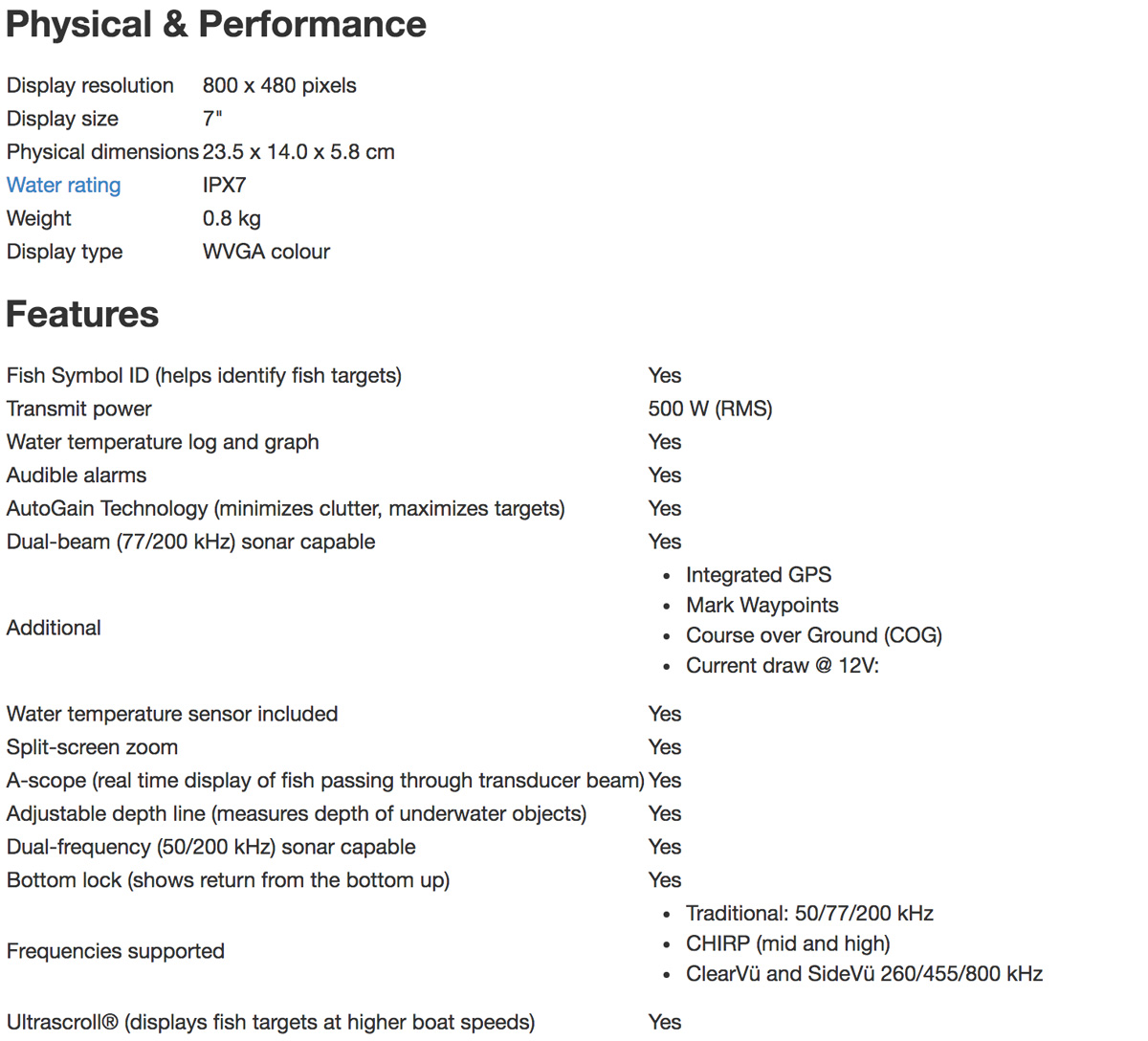The width and height of the screenshot is (1148, 1041).
Task: Click the Traditional: 50/77/200 kHz item
Action: pos(809,914)
